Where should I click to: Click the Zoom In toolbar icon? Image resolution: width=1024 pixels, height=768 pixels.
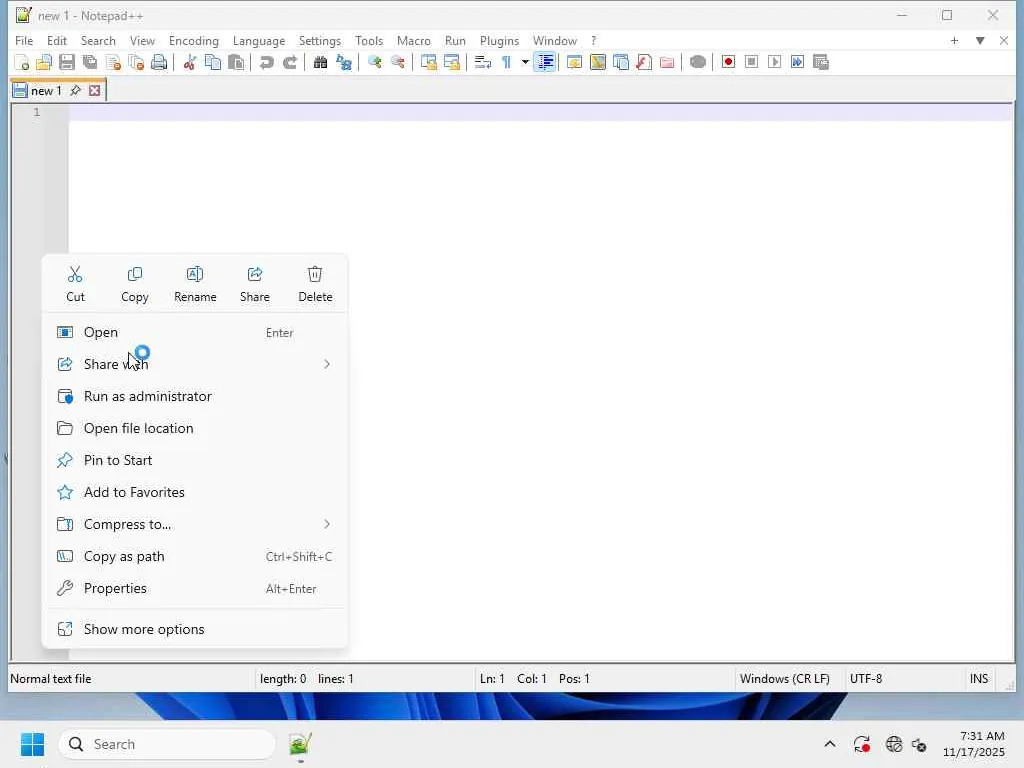(374, 63)
